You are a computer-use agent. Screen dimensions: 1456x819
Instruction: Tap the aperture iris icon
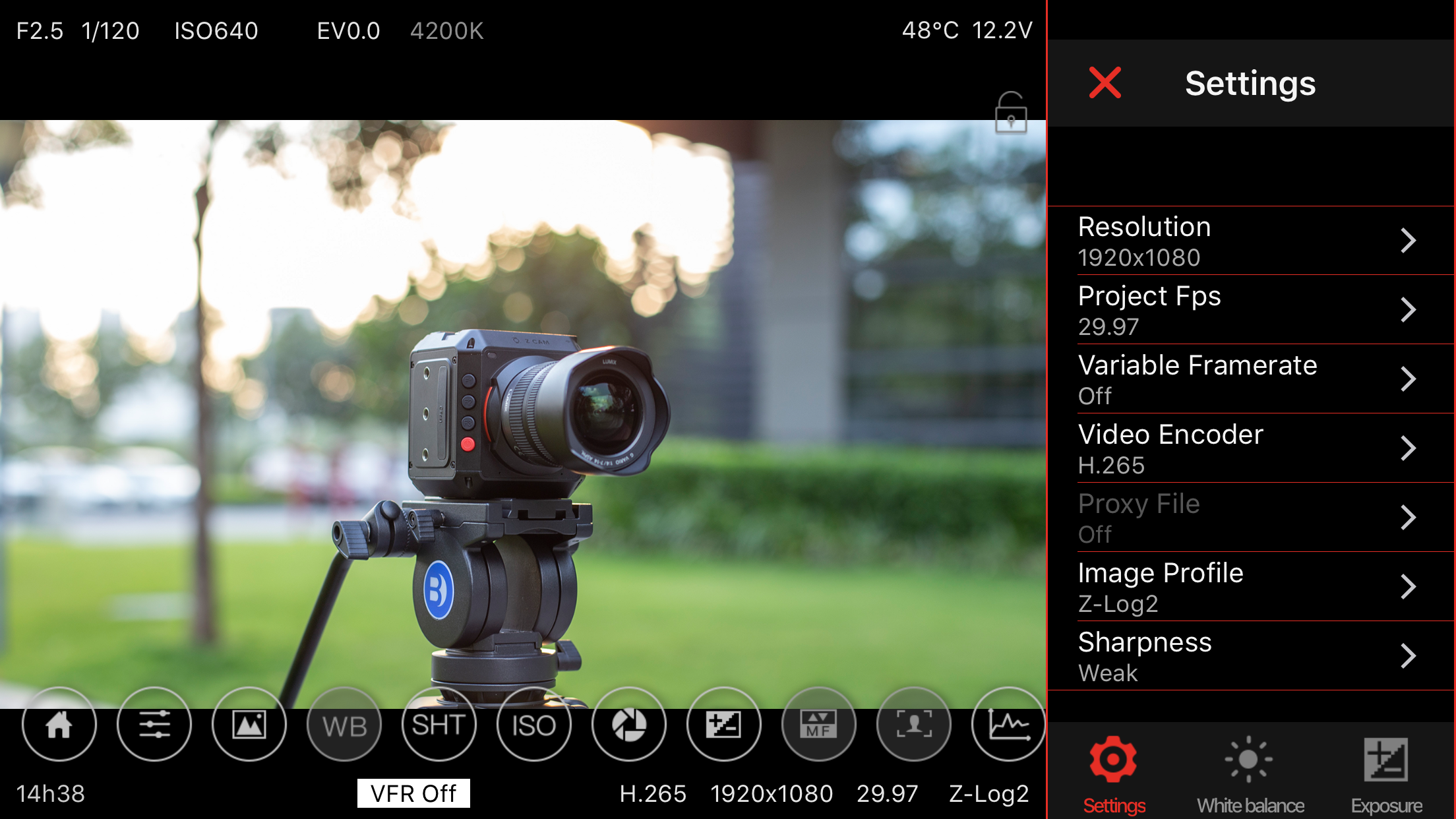pyautogui.click(x=628, y=725)
